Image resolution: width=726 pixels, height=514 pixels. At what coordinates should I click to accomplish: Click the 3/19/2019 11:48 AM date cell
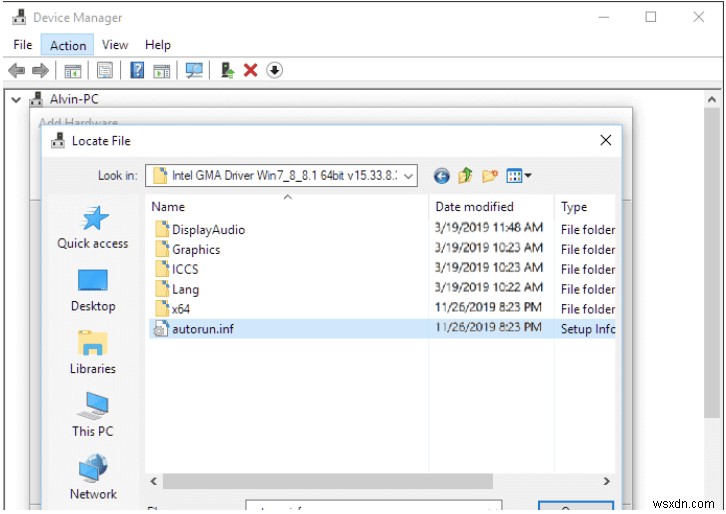click(488, 227)
